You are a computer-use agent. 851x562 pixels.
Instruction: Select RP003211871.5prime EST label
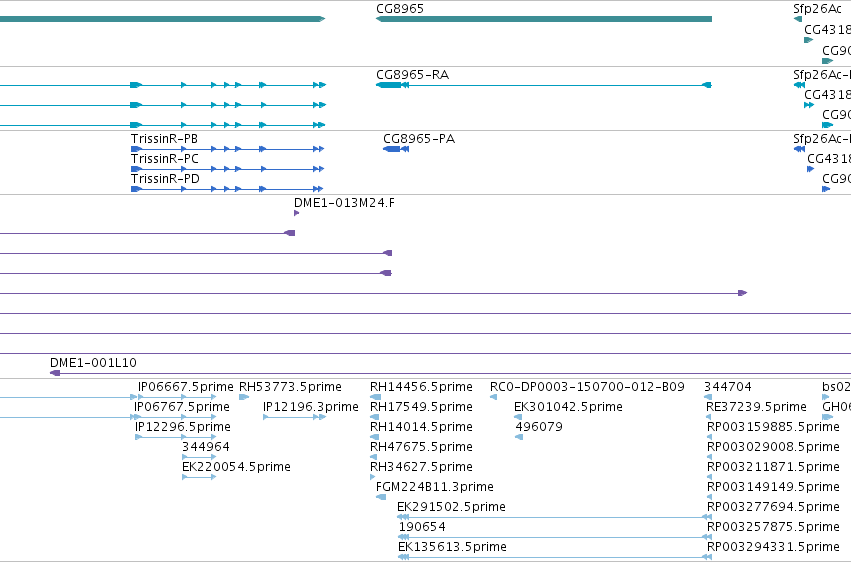coord(773,468)
